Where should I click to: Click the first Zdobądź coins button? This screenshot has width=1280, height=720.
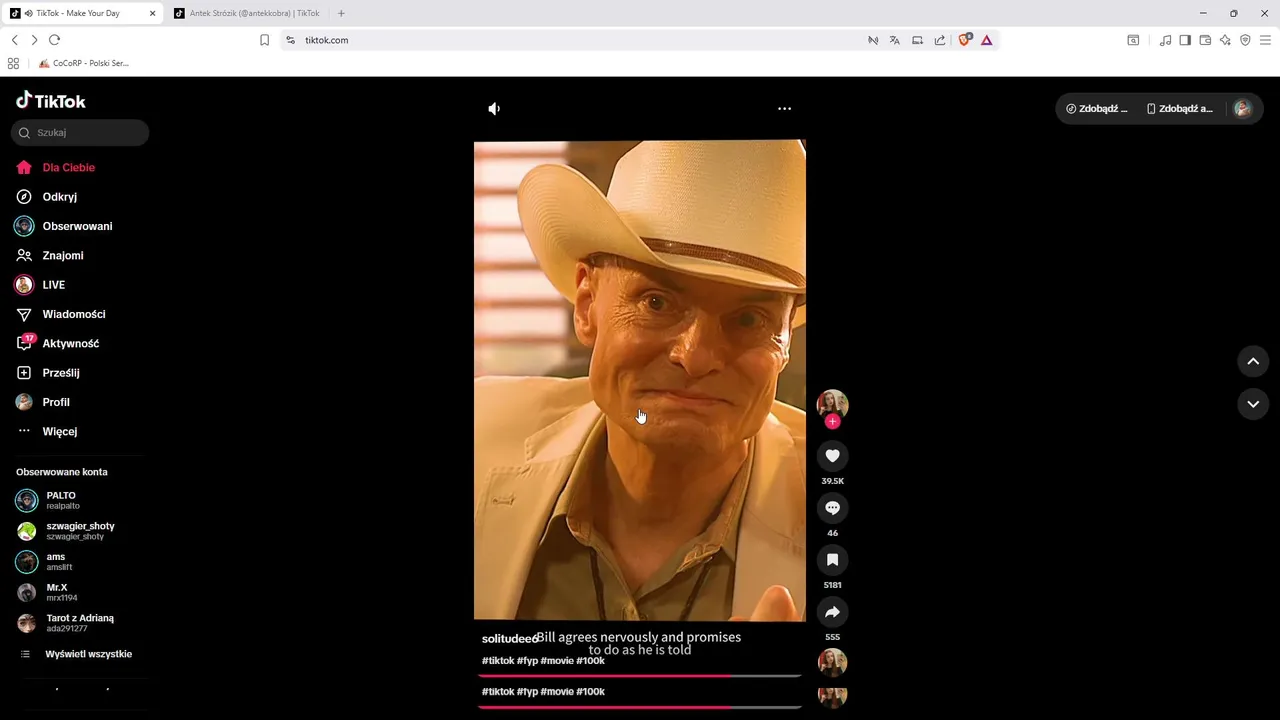point(1097,109)
